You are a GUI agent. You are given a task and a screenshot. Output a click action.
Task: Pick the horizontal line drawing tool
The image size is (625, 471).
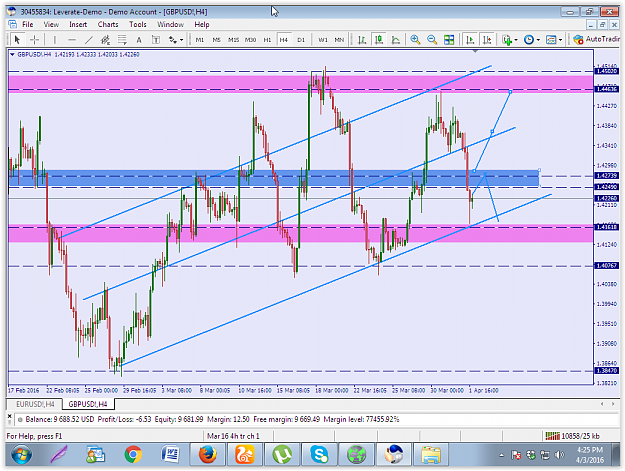tap(72, 39)
